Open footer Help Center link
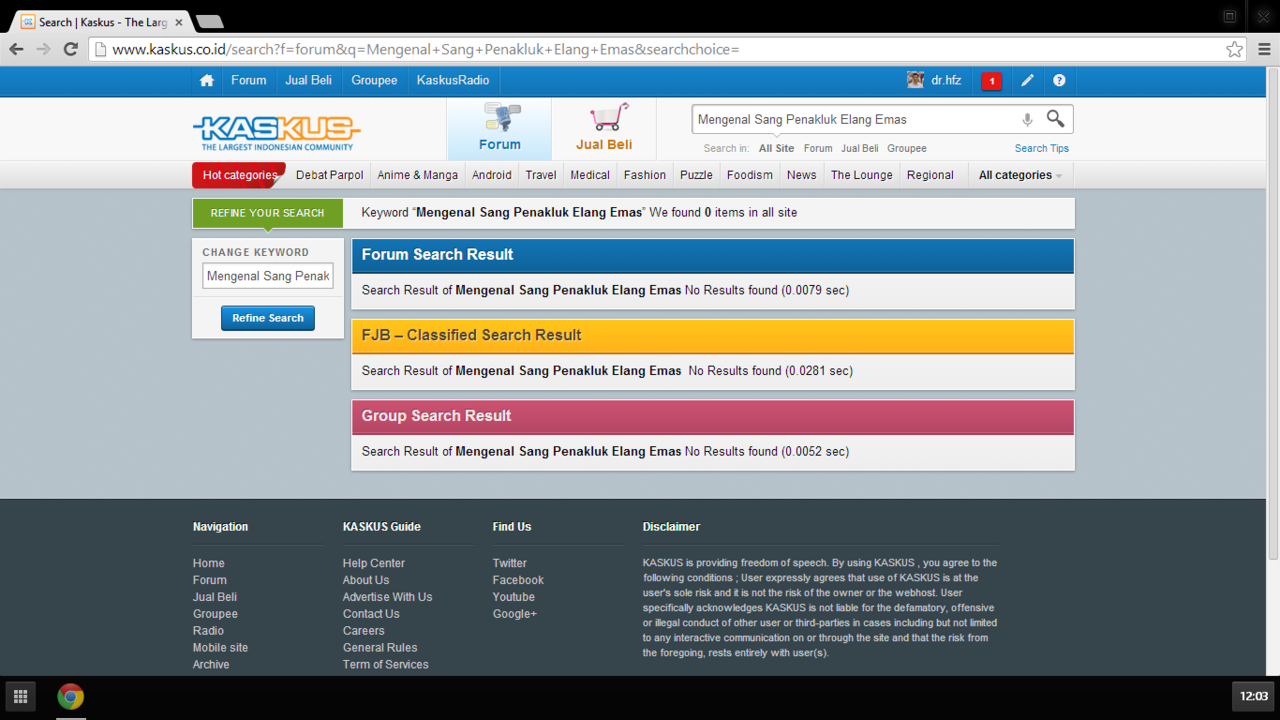1280x720 pixels. (x=374, y=563)
